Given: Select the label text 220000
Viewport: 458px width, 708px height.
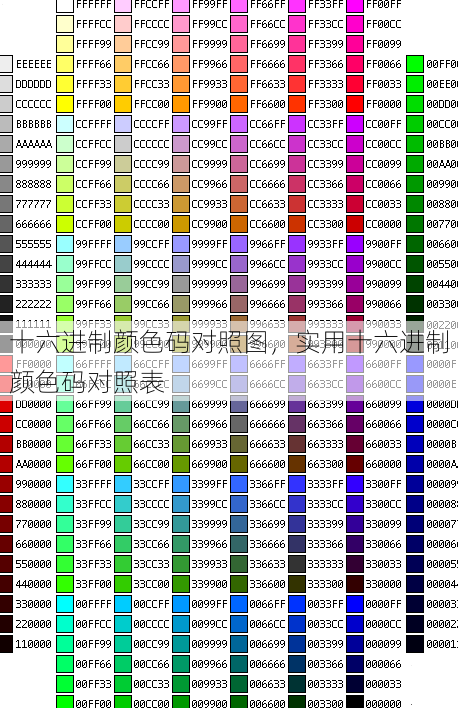Looking at the screenshot, I should [x=34, y=624].
